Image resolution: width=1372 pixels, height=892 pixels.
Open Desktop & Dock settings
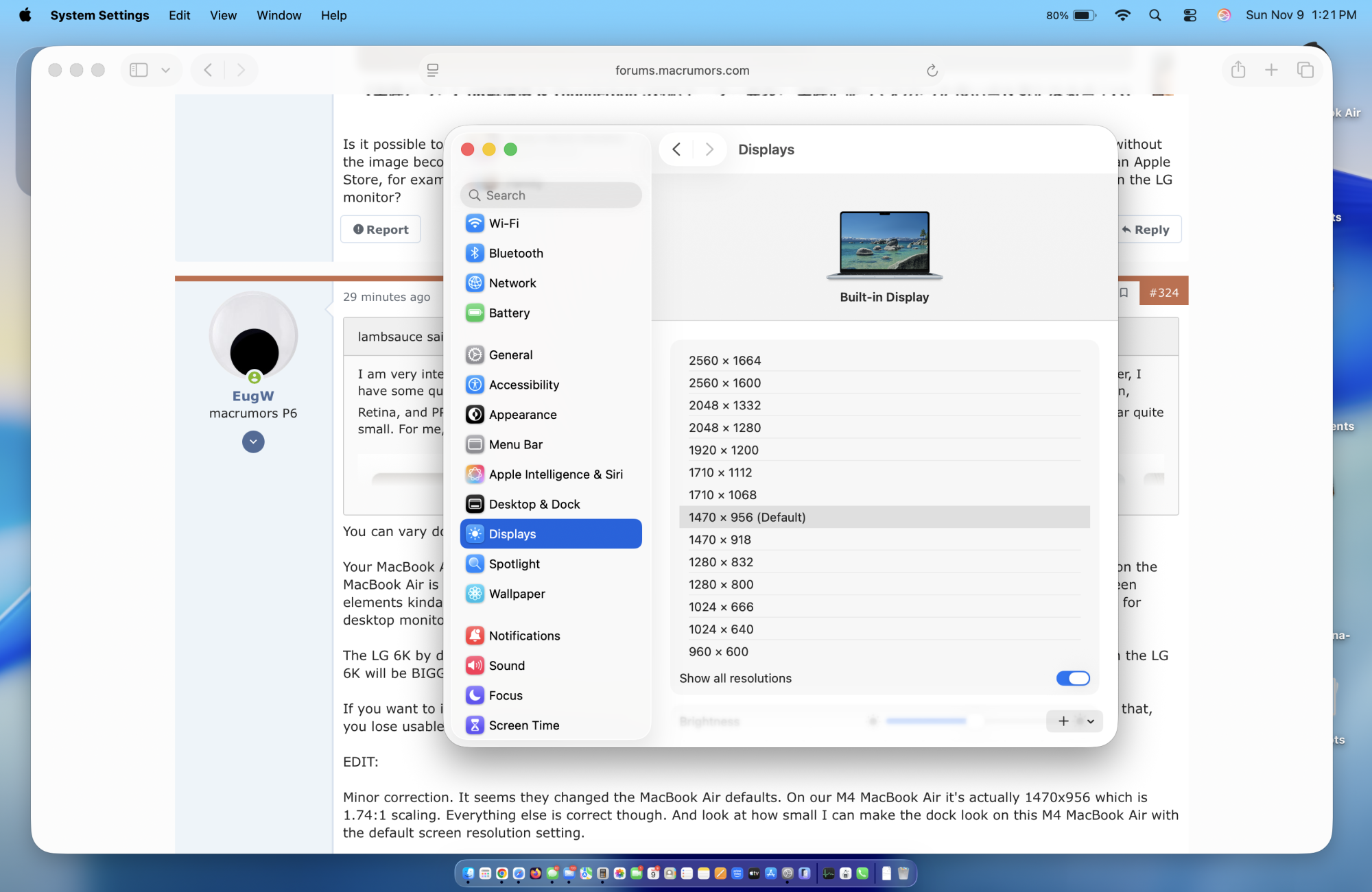coord(534,503)
